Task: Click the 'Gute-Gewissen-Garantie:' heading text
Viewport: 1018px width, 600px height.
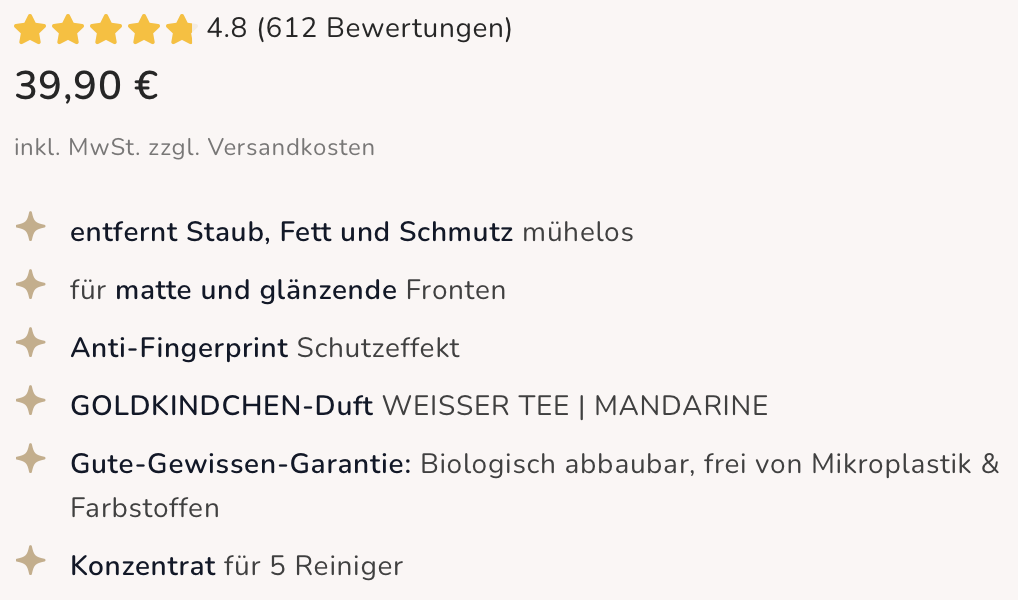Action: (x=241, y=464)
